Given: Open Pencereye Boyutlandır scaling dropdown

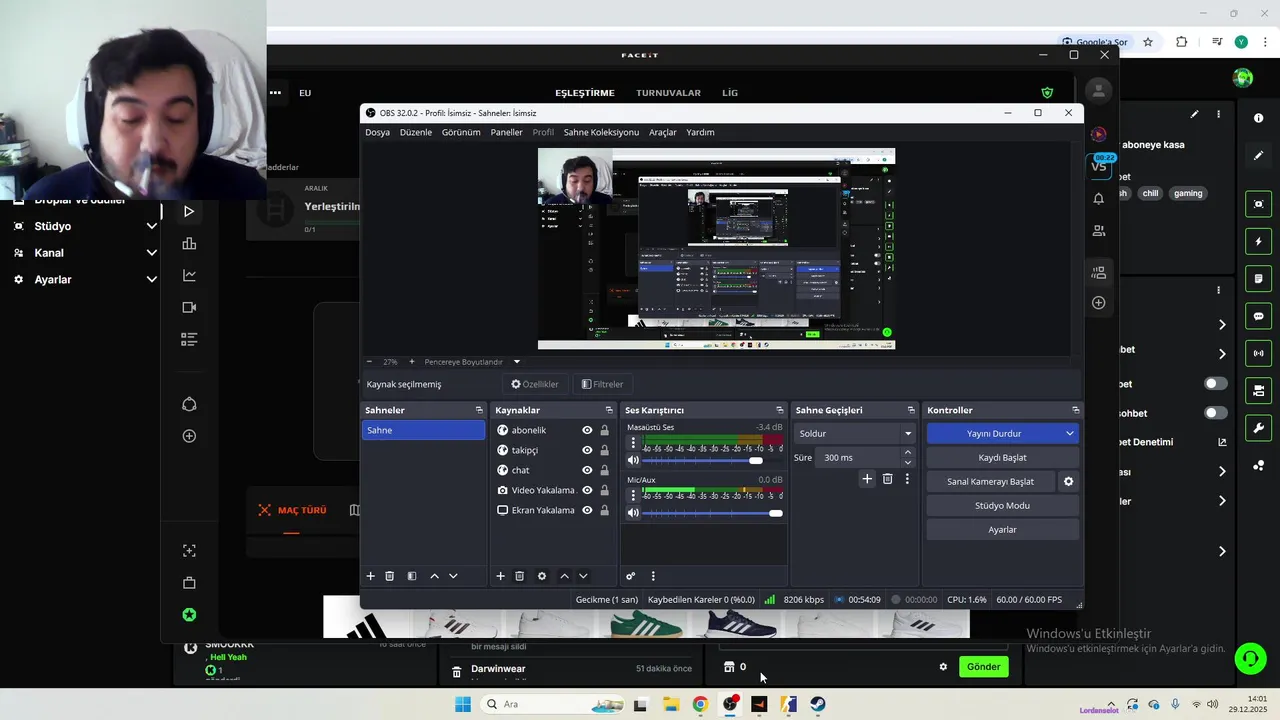Looking at the screenshot, I should point(516,362).
